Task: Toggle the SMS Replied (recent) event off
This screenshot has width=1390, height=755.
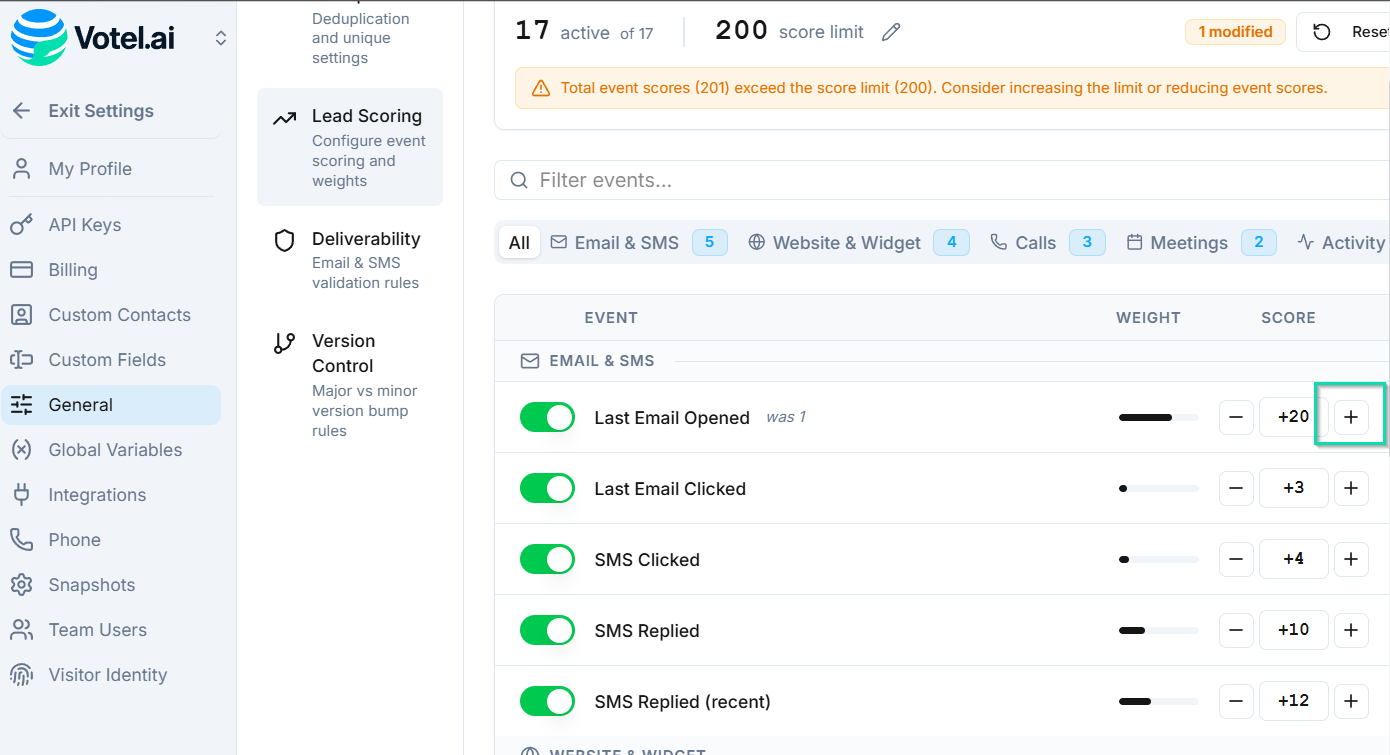Action: [x=547, y=701]
